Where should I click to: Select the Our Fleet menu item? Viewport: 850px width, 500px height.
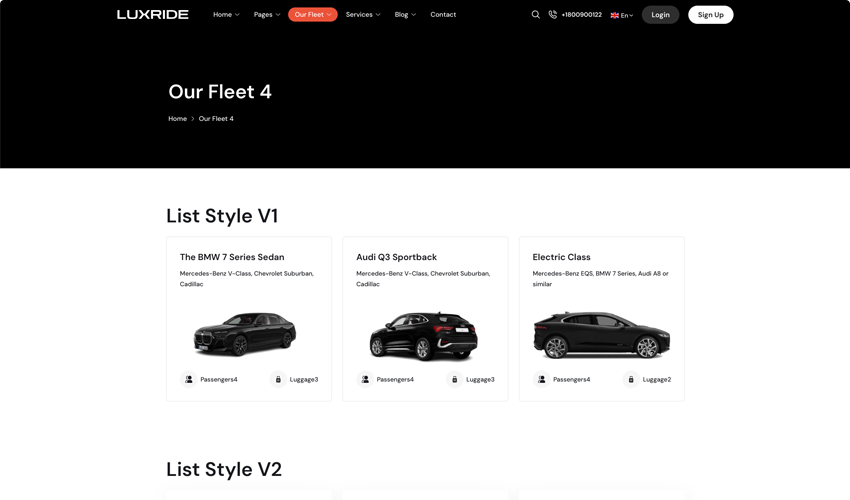tap(312, 15)
